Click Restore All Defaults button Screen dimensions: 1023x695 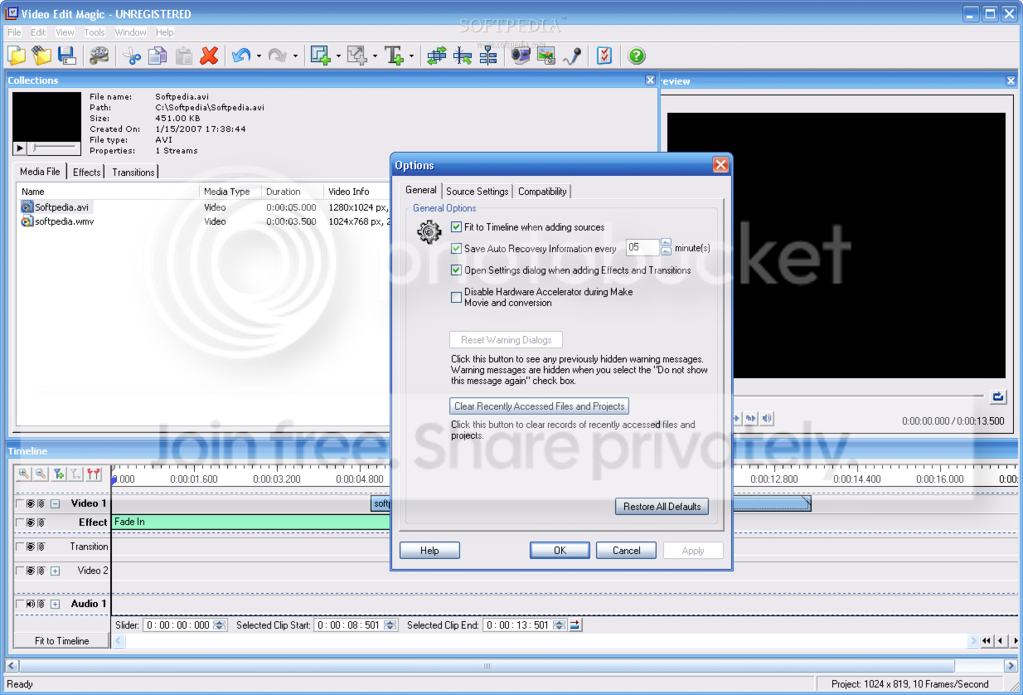coord(662,506)
